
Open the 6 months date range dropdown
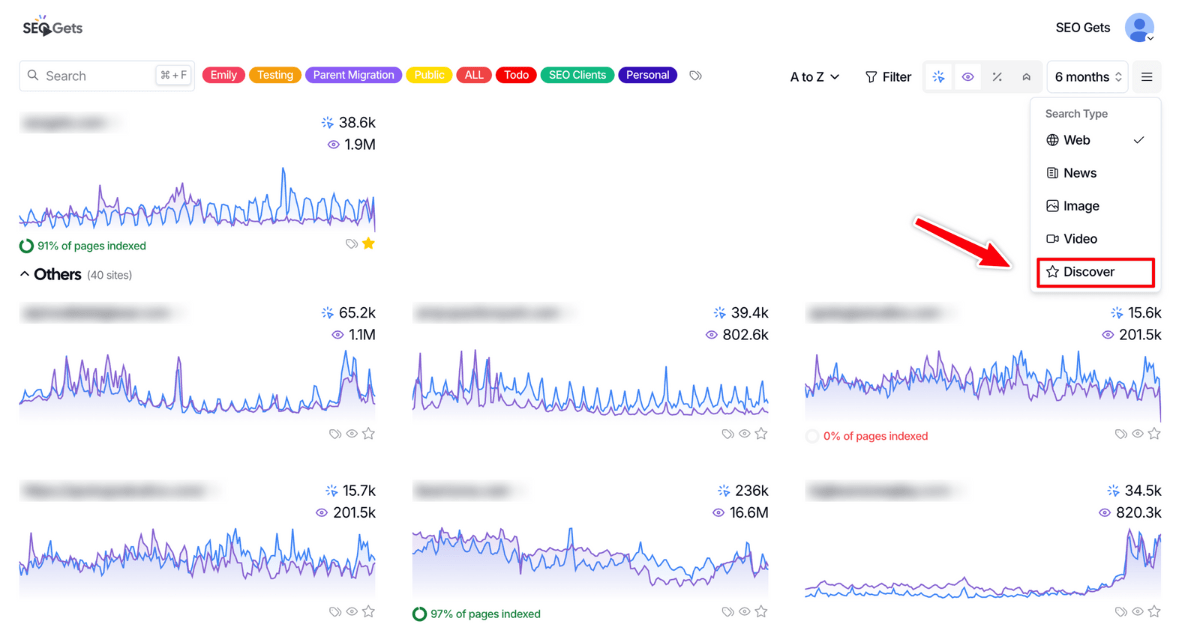pos(1086,76)
